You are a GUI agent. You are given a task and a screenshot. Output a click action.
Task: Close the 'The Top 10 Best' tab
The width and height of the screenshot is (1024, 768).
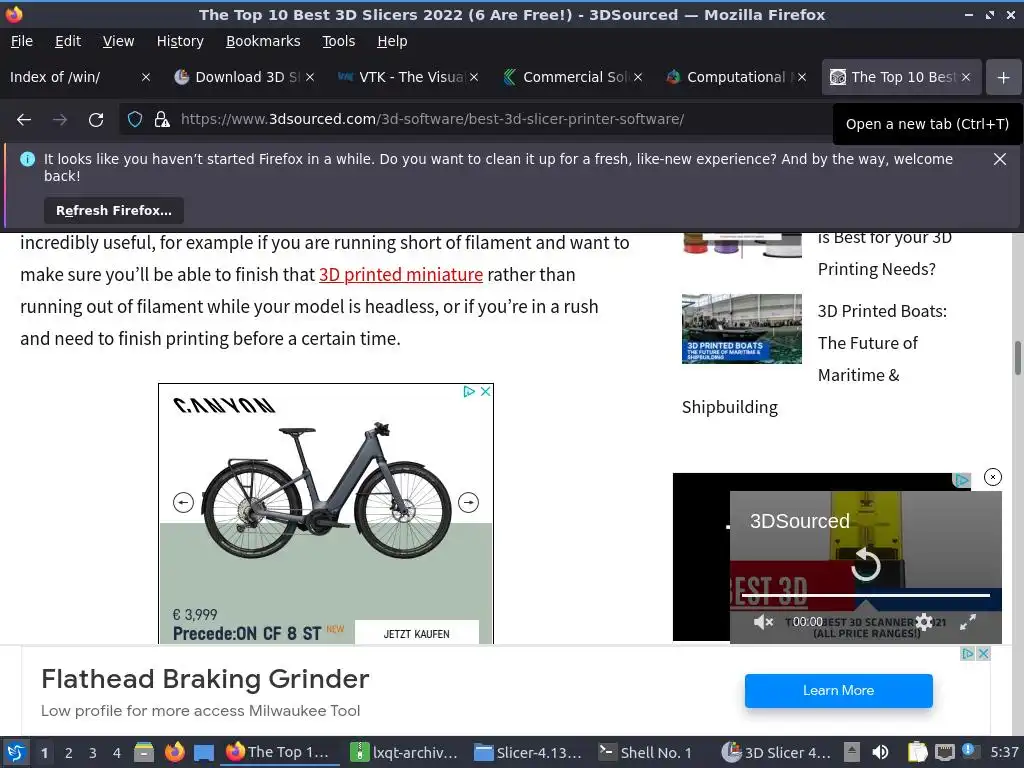tap(966, 77)
